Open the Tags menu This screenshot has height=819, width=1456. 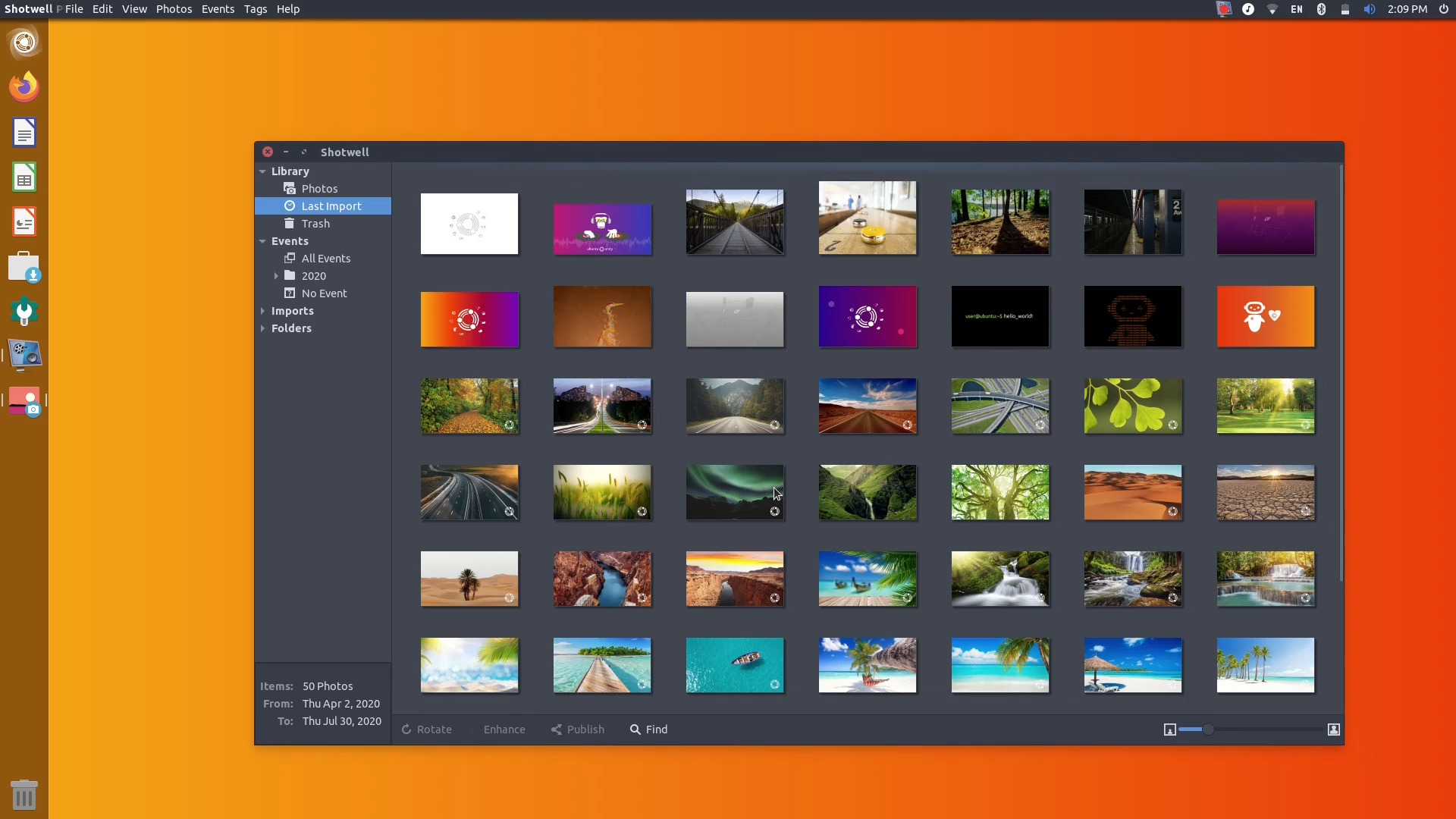255,9
